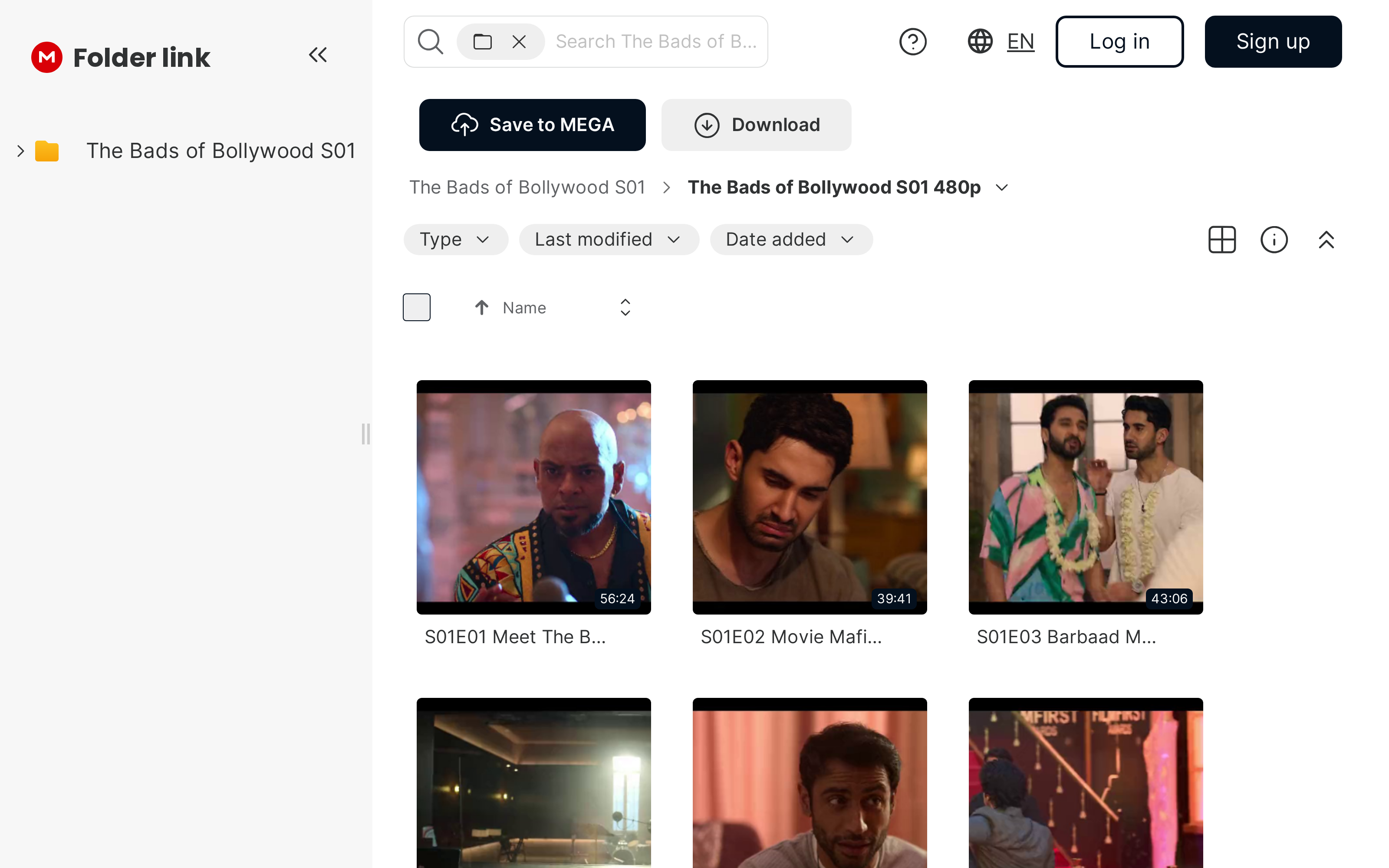Screen dimensions: 1389x868
Task: Click the Log in button
Action: click(x=1119, y=41)
